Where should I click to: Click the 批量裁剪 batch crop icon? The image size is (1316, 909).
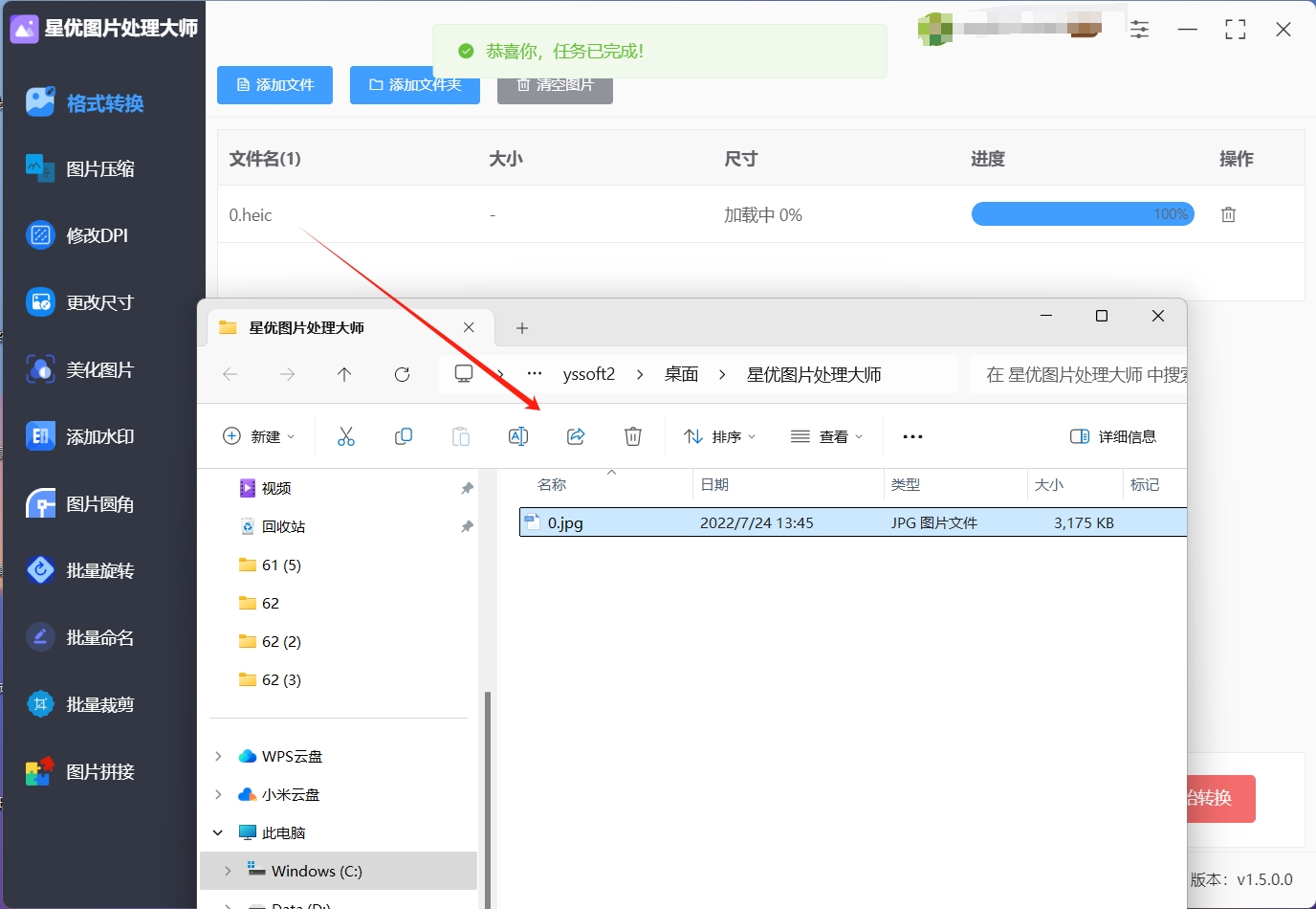[x=40, y=704]
